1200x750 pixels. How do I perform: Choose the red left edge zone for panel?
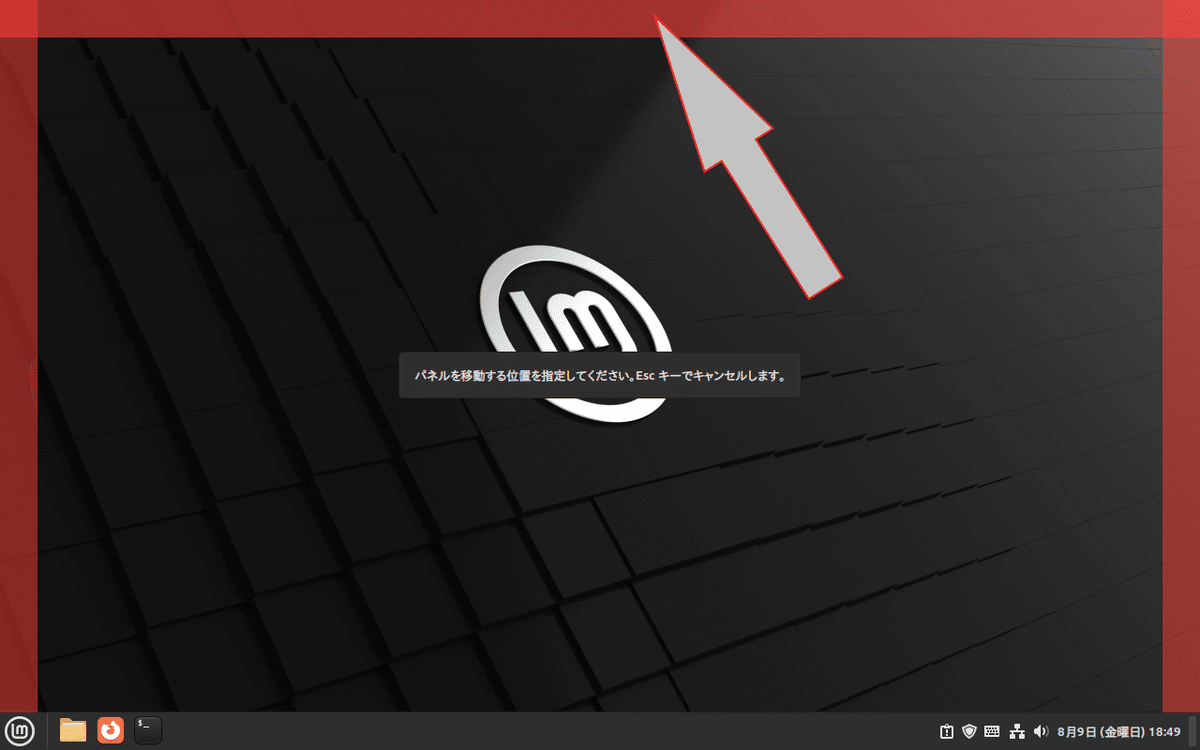[19, 375]
